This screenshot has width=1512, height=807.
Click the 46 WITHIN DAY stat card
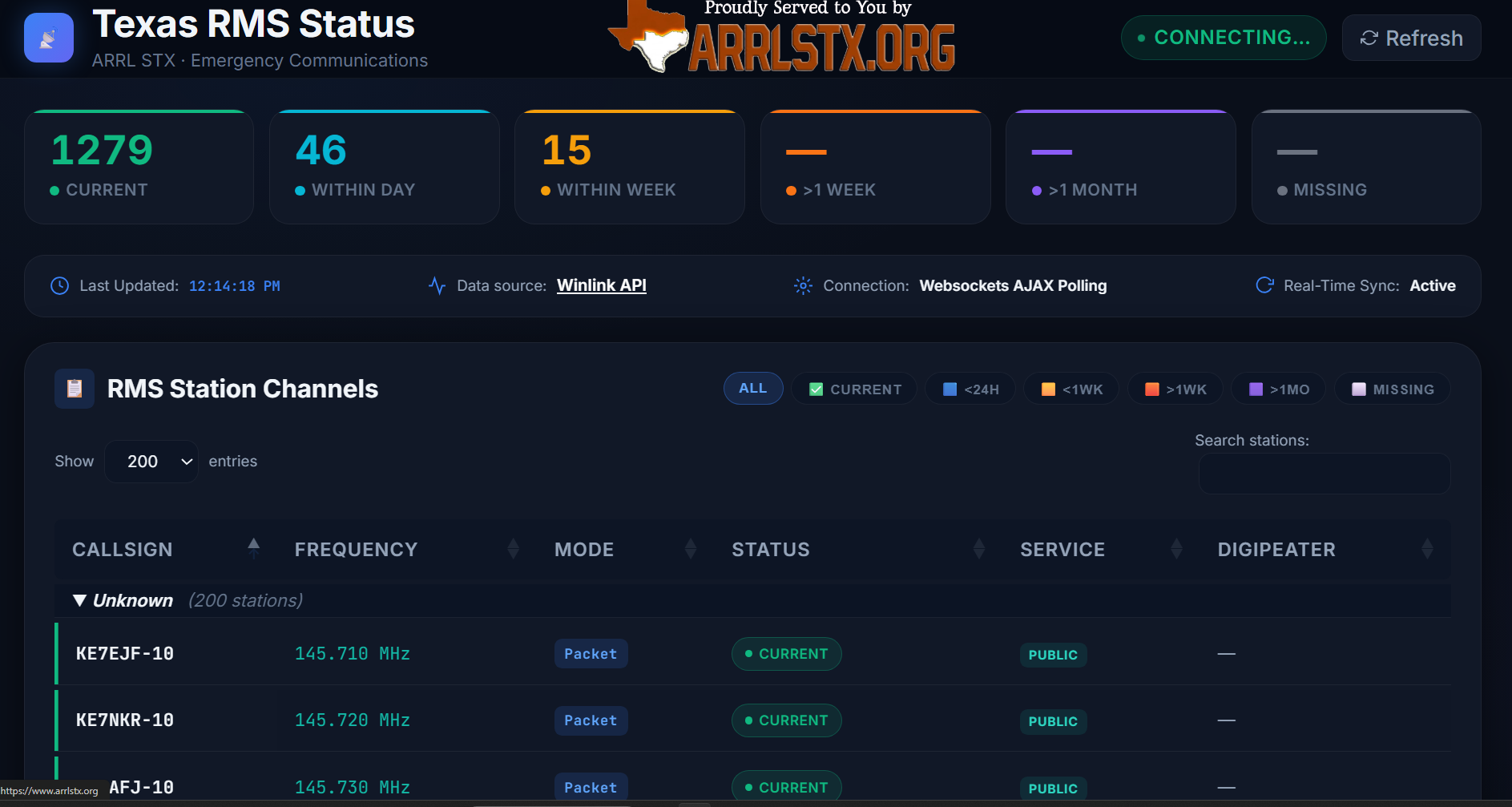385,167
